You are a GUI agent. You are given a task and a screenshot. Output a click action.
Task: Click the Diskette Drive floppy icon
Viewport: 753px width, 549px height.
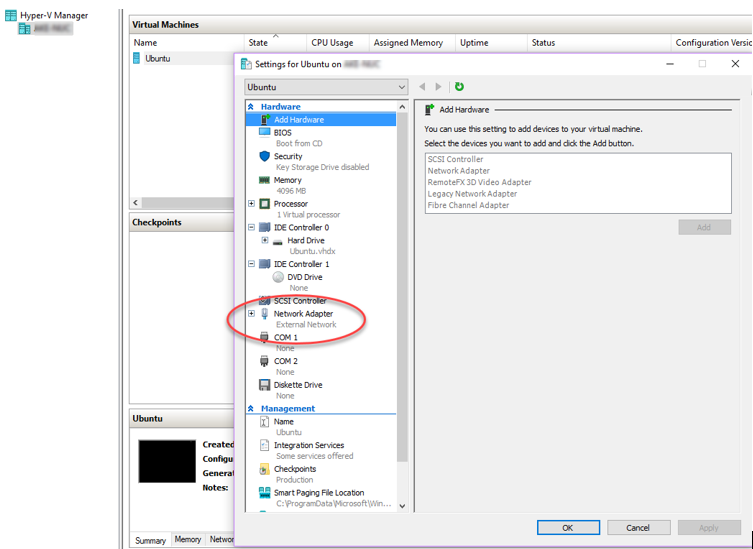(x=265, y=385)
